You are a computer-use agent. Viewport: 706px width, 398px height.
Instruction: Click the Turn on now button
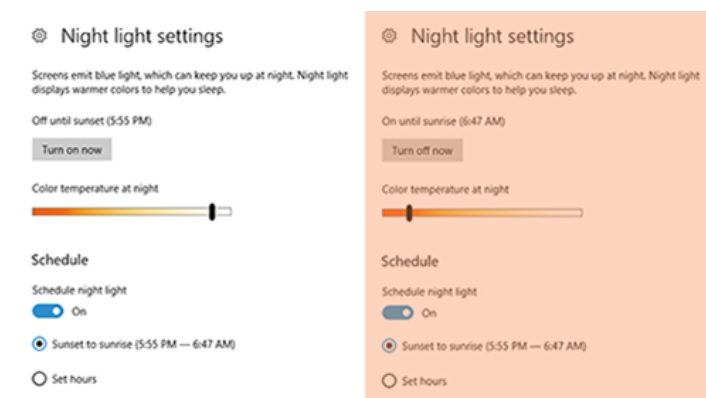click(x=72, y=149)
